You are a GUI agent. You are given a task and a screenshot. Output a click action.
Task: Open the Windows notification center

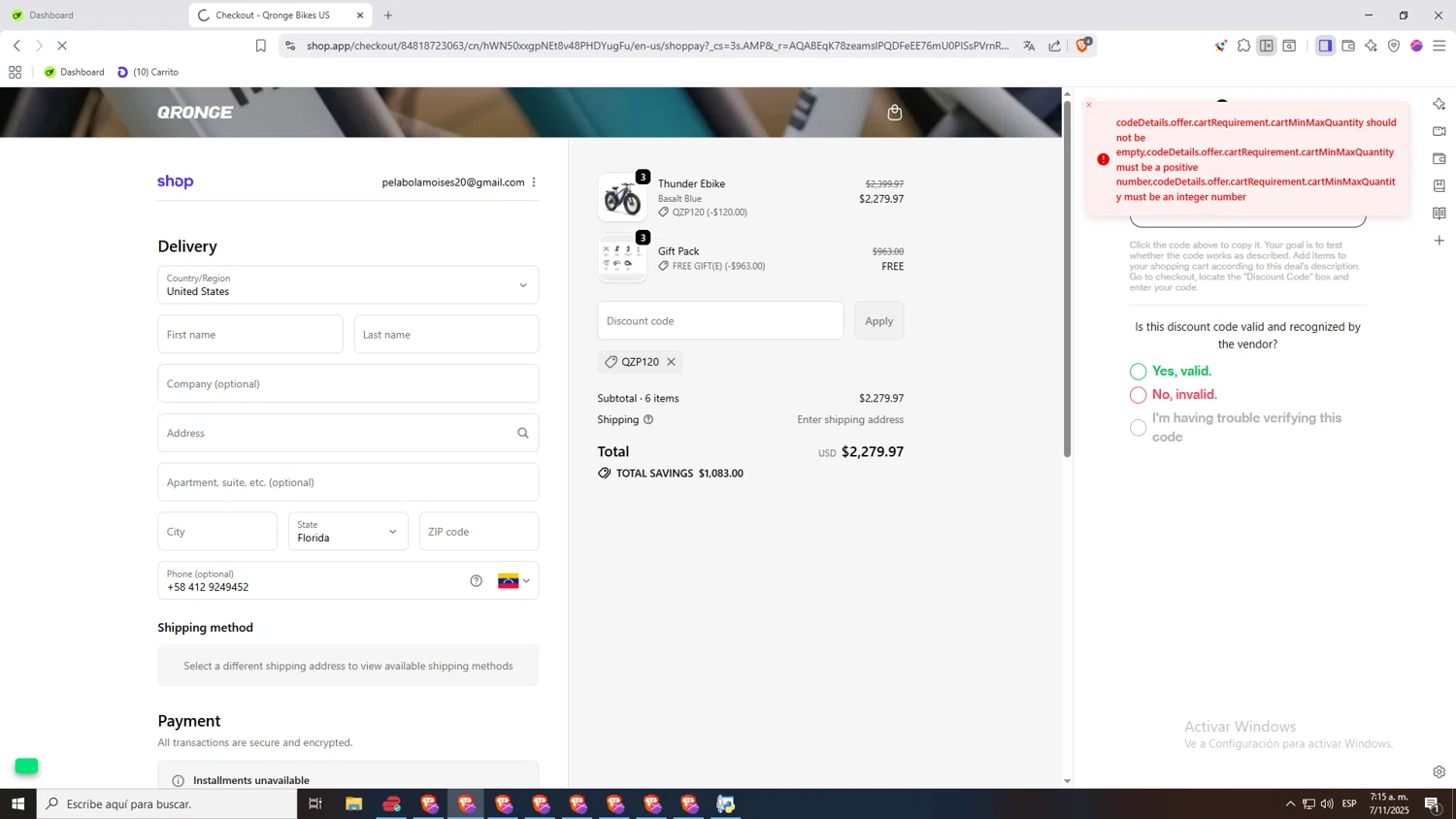click(x=1433, y=803)
